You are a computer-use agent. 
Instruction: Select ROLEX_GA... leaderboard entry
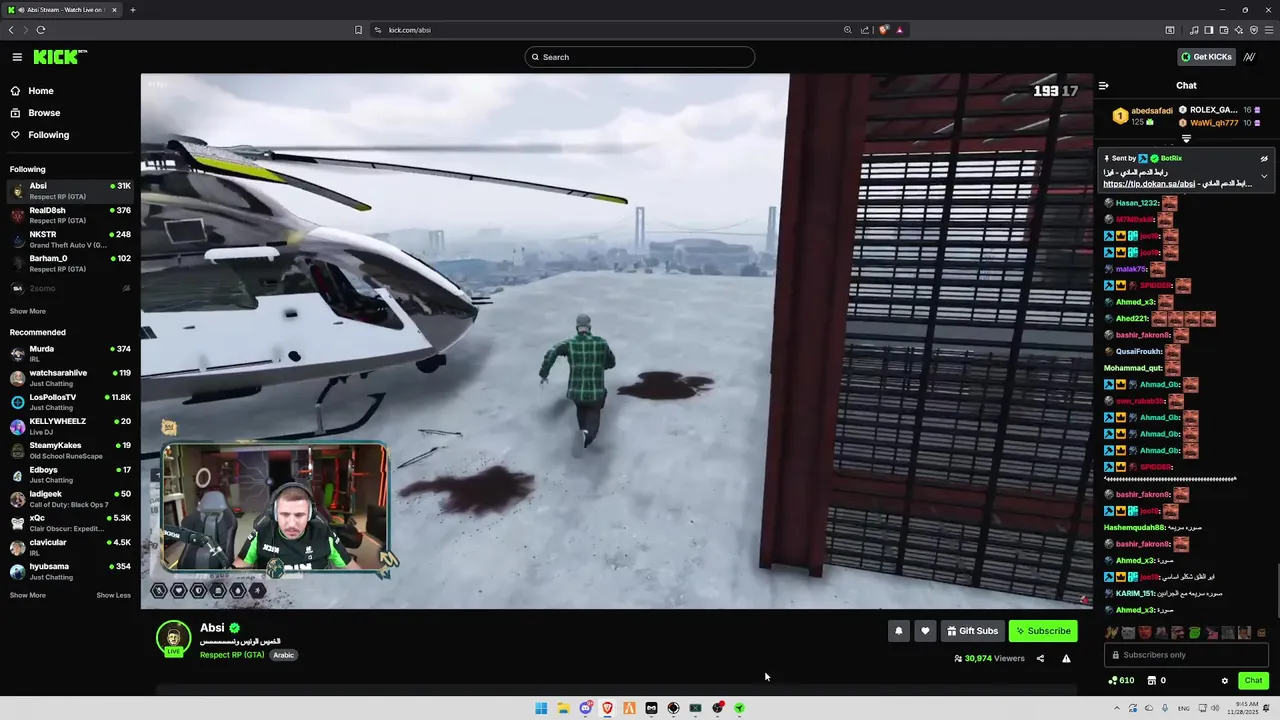[1220, 110]
